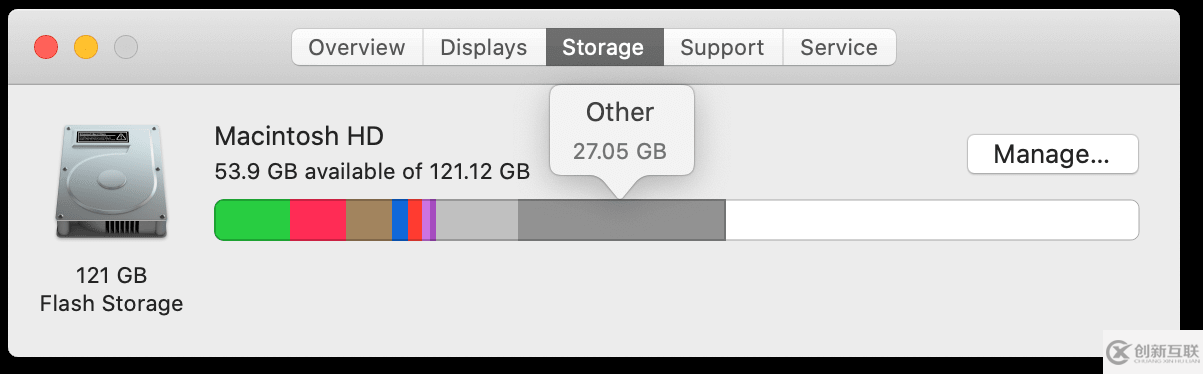Click the light gray storage segment

tap(477, 220)
